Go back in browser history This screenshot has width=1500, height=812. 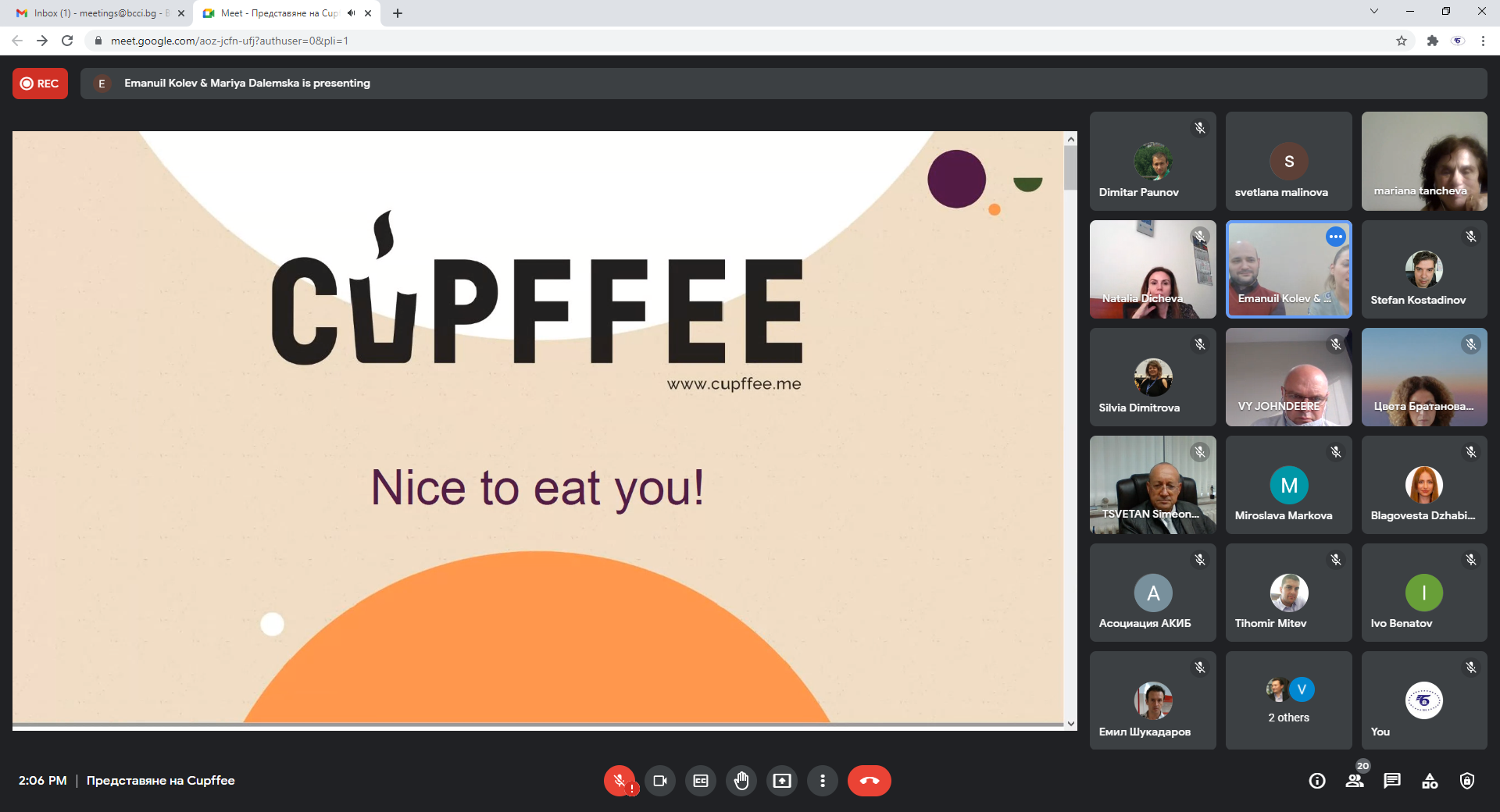[x=17, y=41]
